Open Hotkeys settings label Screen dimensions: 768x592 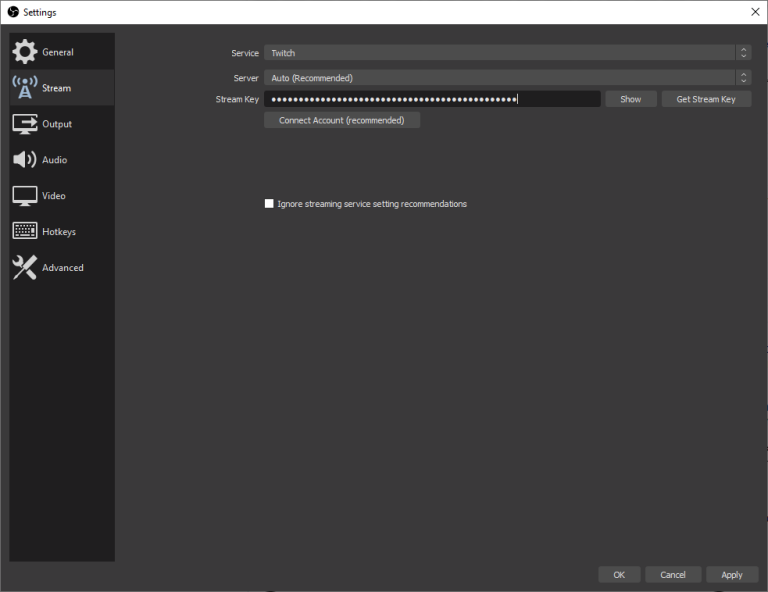(59, 232)
